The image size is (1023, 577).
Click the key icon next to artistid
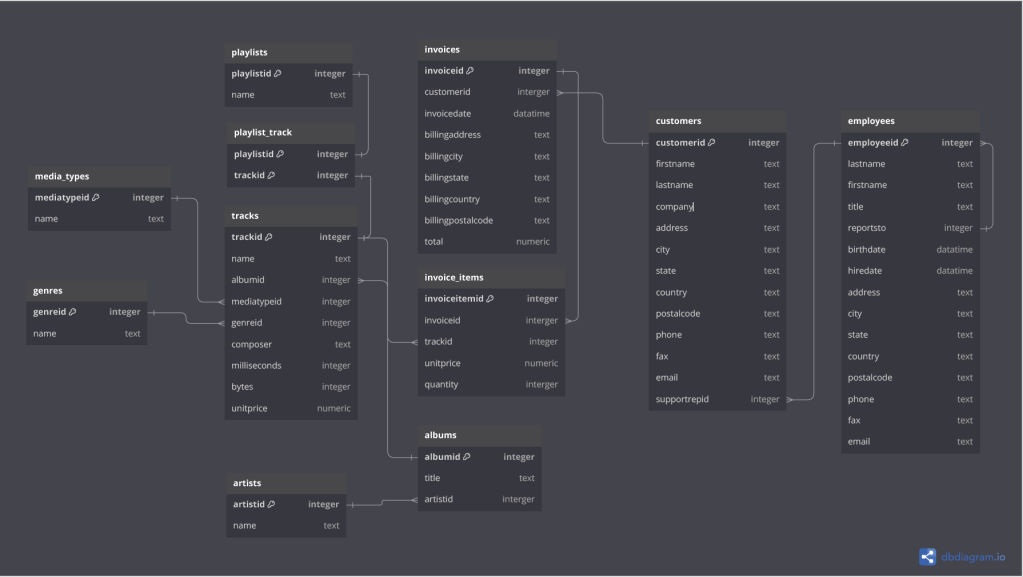271,505
